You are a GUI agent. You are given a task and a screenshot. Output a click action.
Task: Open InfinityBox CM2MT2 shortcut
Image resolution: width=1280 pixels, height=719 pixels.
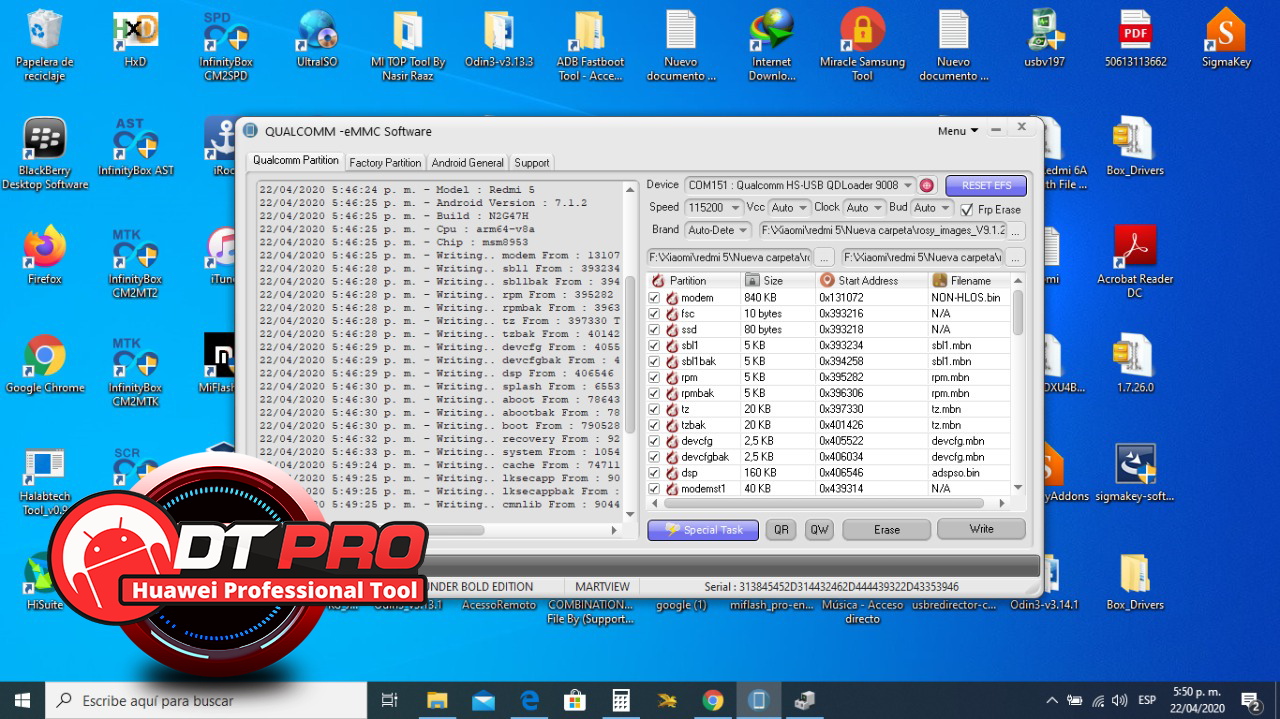[x=135, y=263]
